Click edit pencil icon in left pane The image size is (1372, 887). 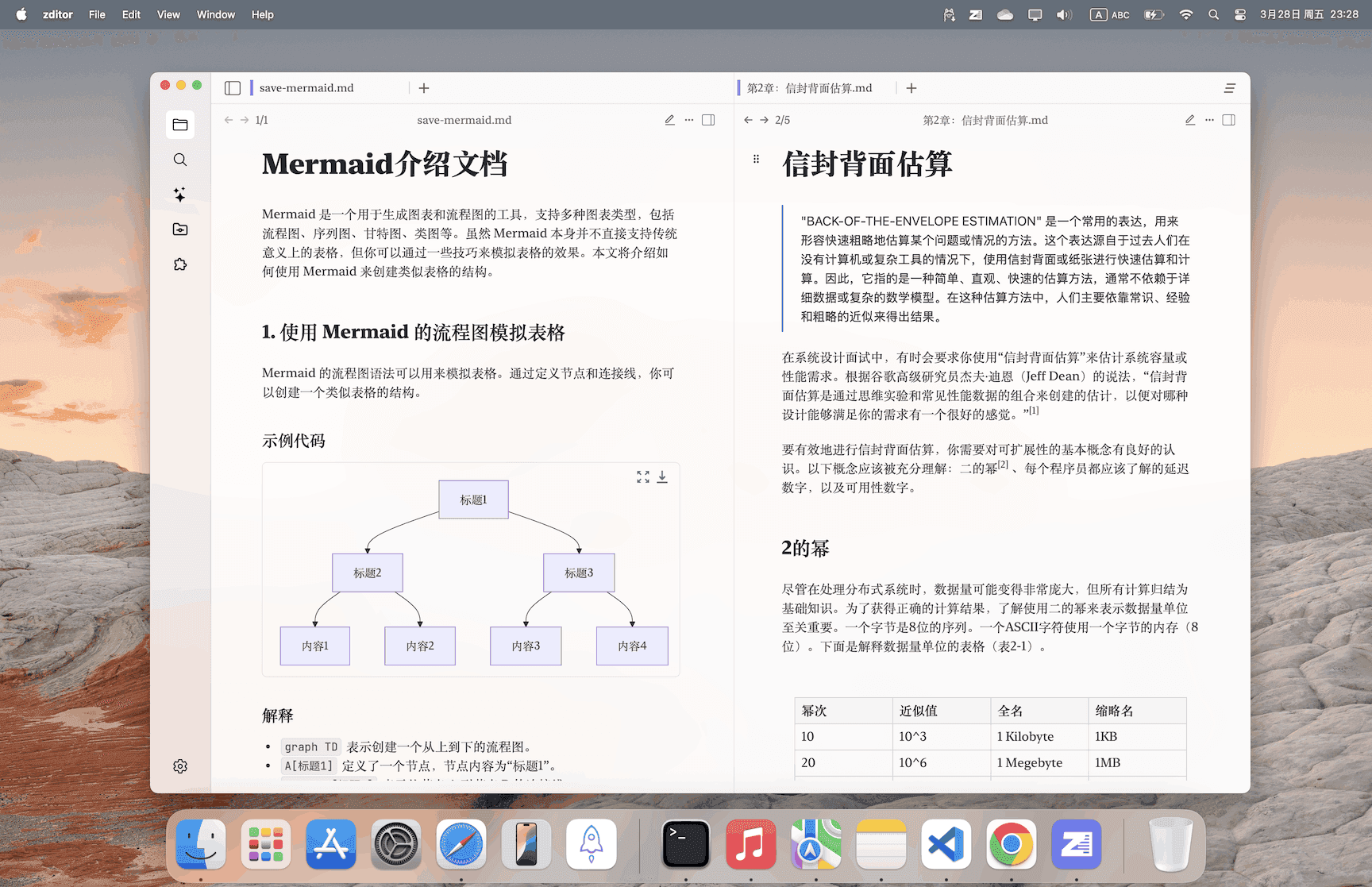[669, 120]
